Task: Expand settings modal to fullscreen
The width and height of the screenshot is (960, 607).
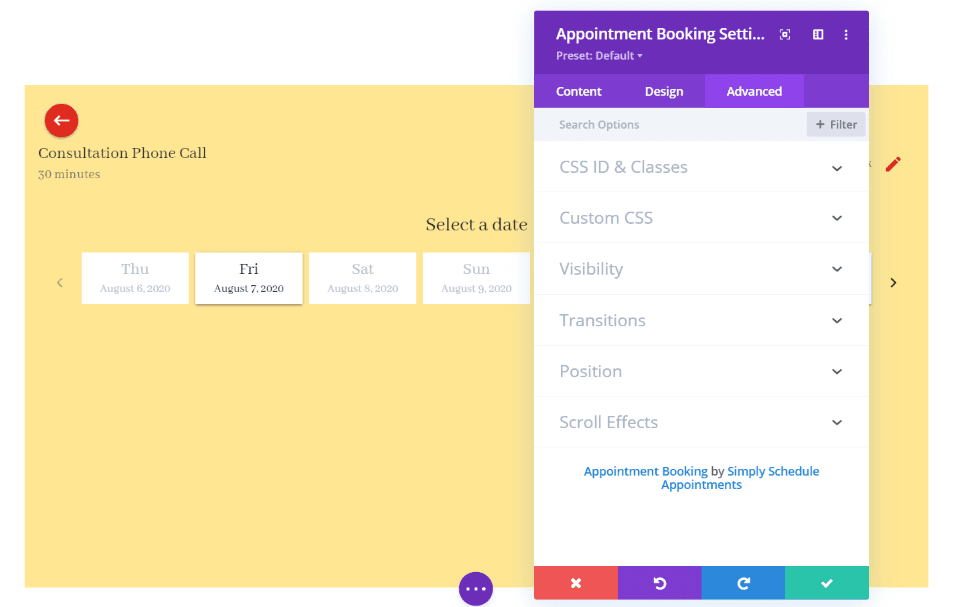Action: (785, 34)
